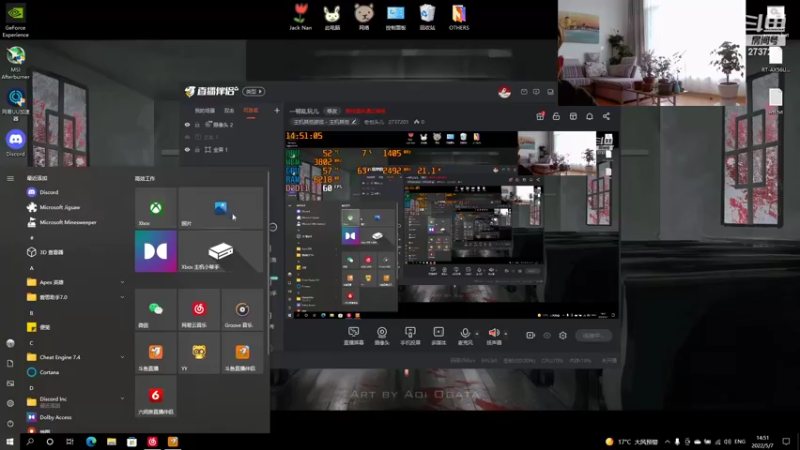Mute the speaker in the streaming toolbar
The image size is (800, 450).
(494, 336)
